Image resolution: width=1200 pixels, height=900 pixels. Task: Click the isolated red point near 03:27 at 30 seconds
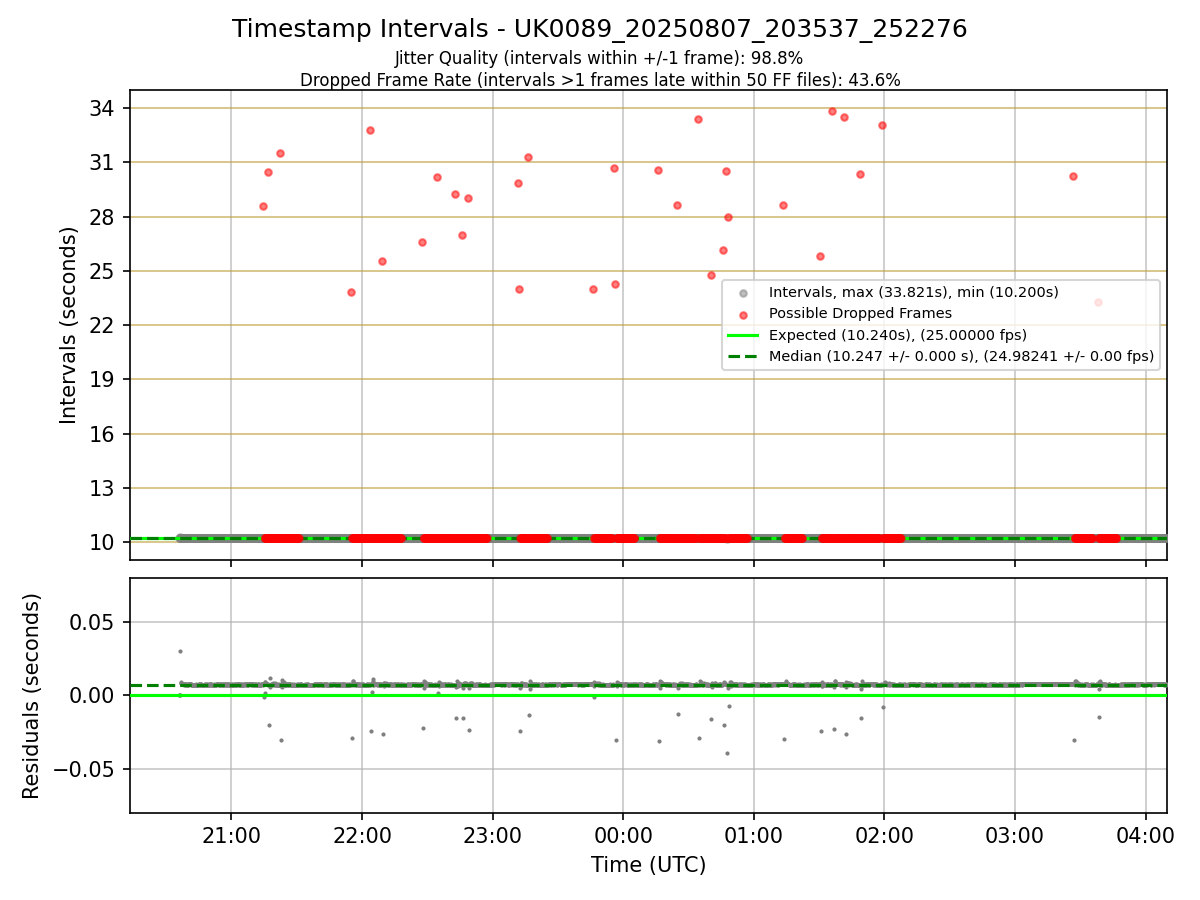tap(1073, 176)
